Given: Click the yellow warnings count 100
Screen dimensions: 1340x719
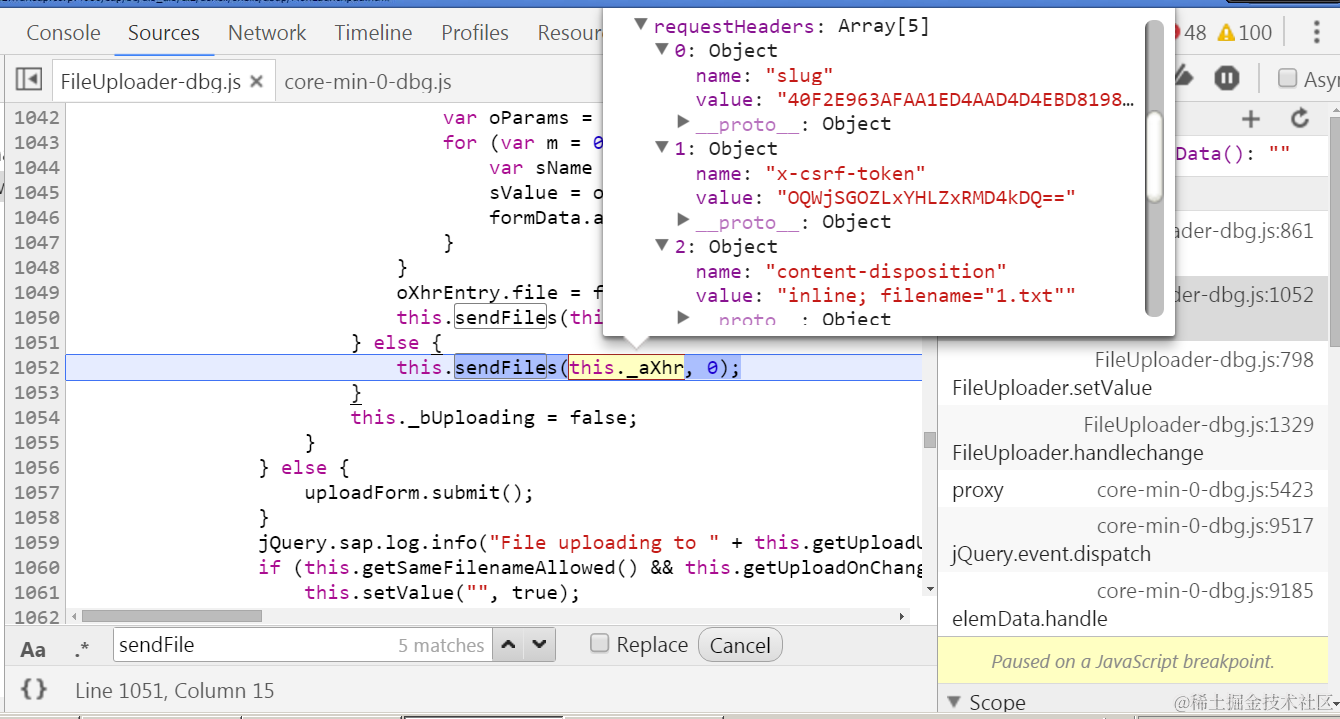Looking at the screenshot, I should tap(1245, 33).
